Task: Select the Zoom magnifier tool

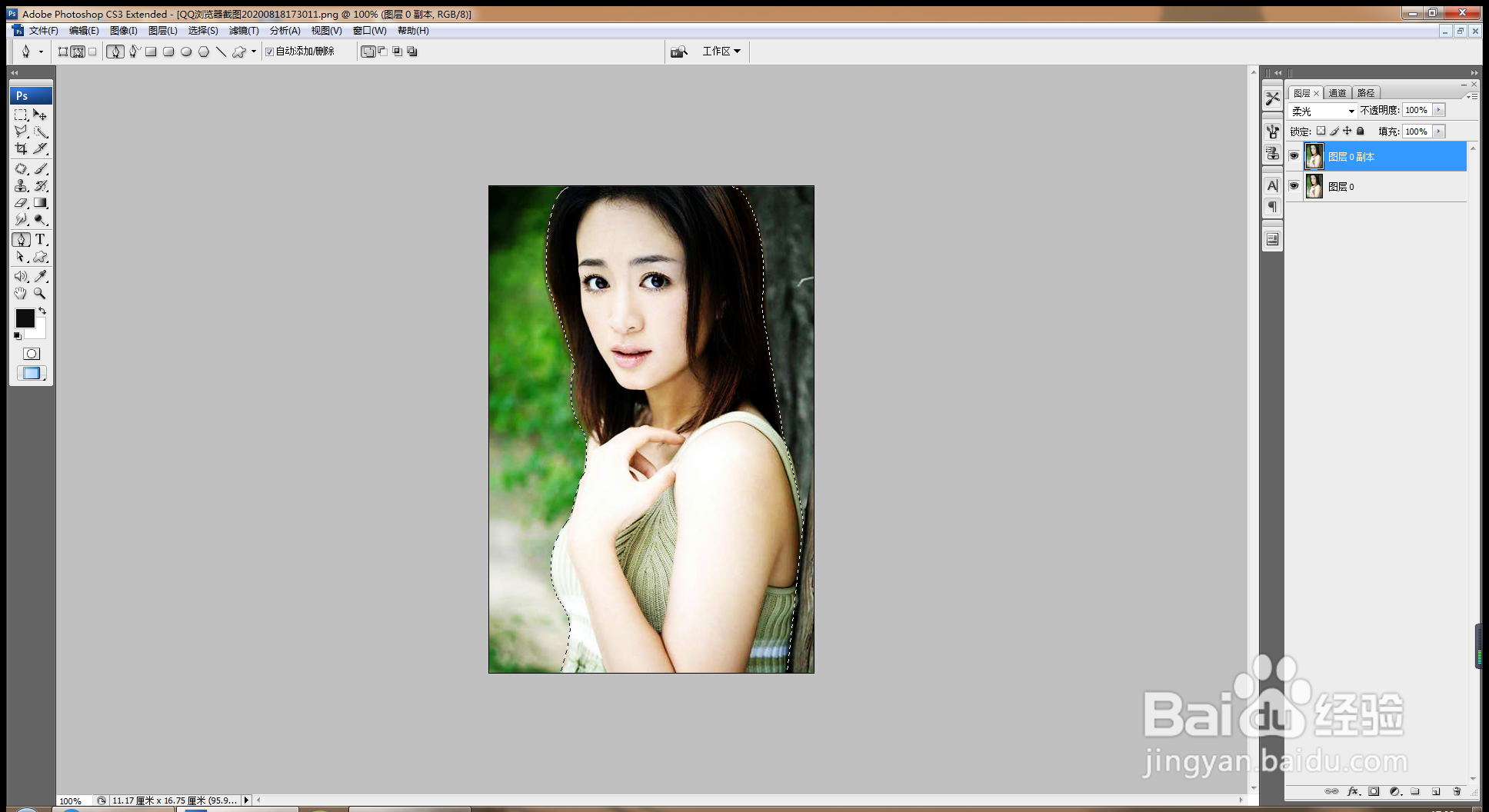Action: click(40, 293)
